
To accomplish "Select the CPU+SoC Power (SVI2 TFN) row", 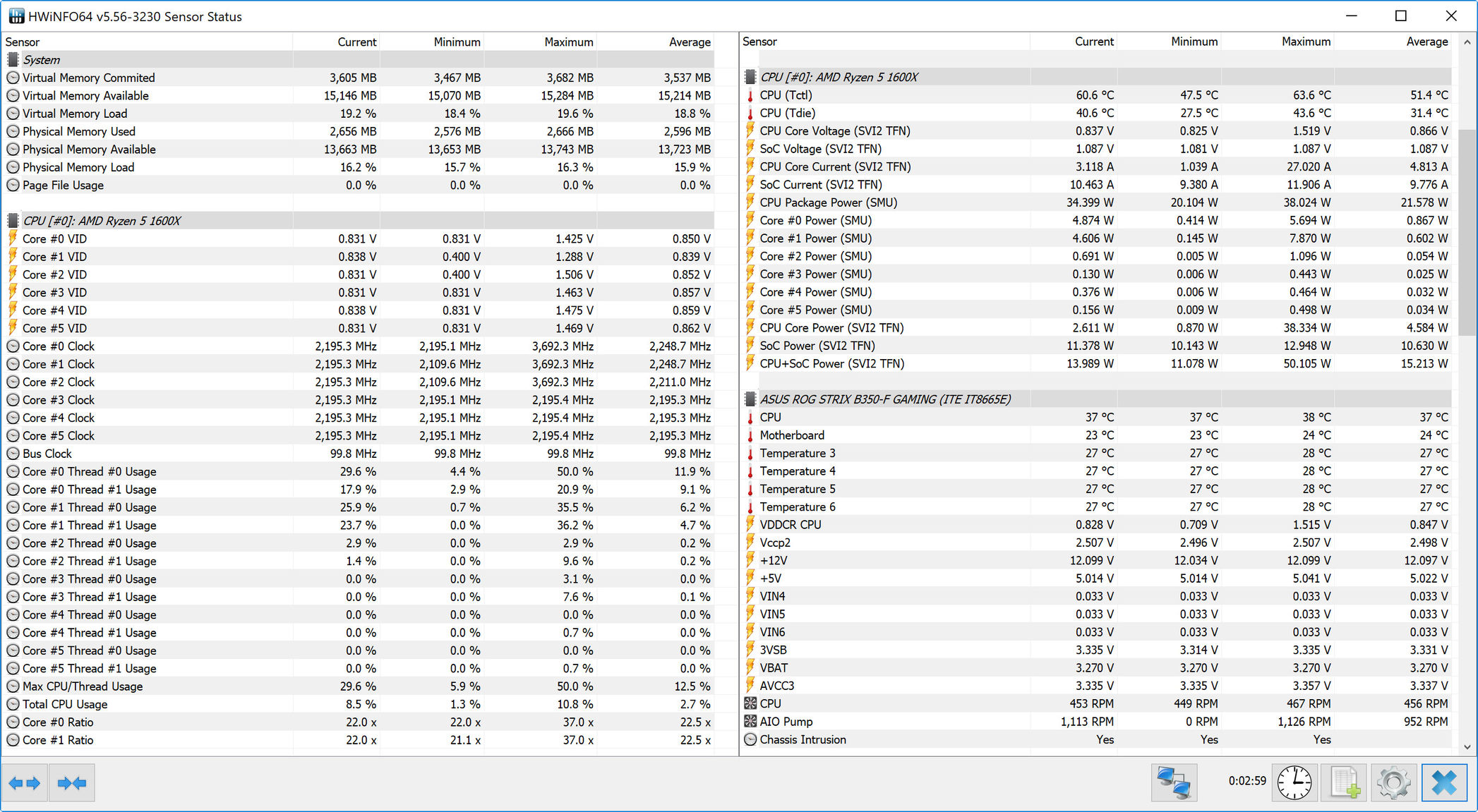I will pyautogui.click(x=1097, y=363).
